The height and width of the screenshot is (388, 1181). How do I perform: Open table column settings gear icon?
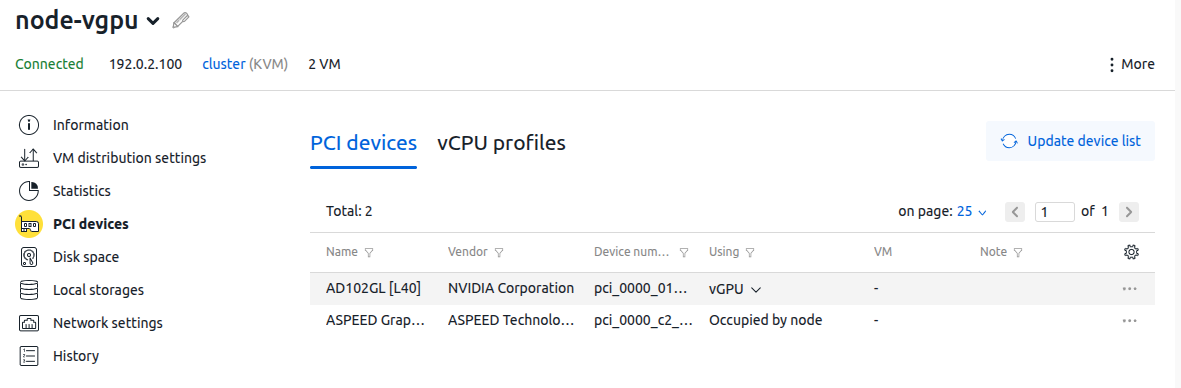(1131, 252)
